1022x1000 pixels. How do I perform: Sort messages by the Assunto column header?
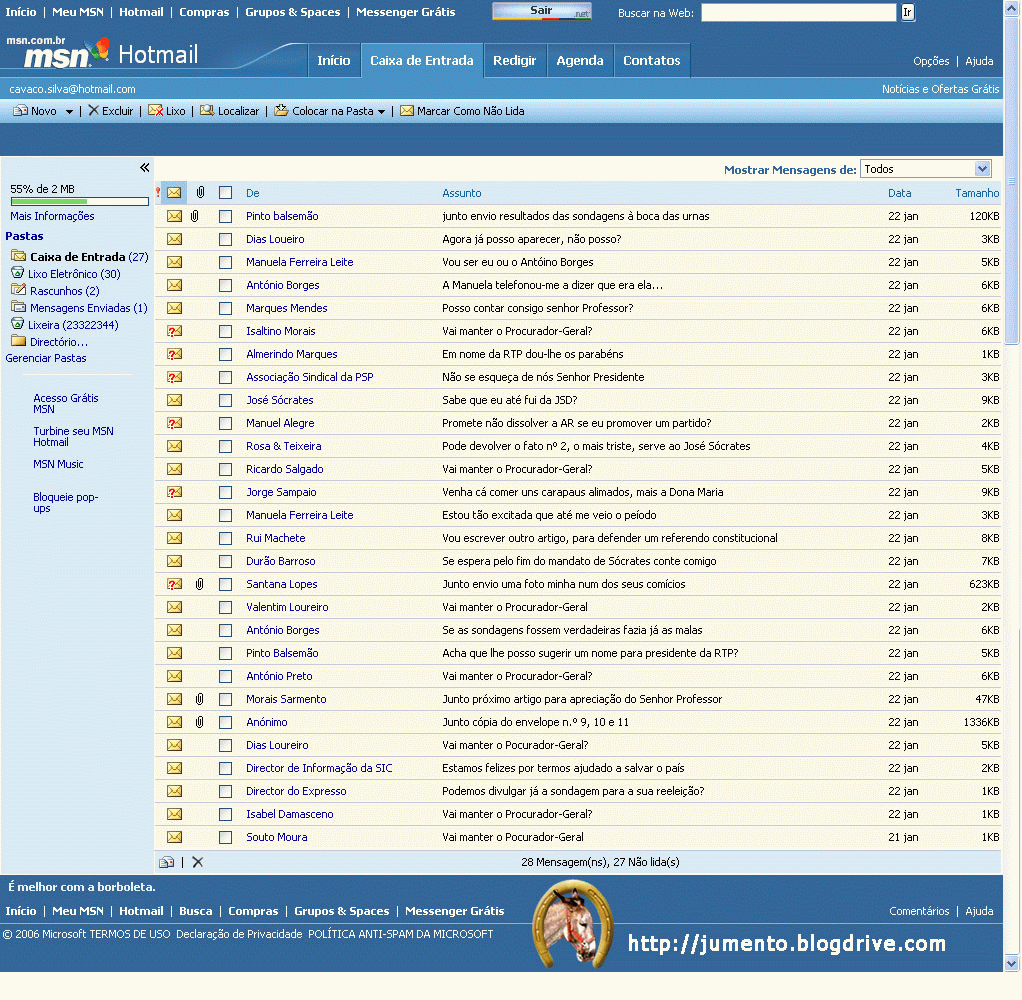click(461, 193)
